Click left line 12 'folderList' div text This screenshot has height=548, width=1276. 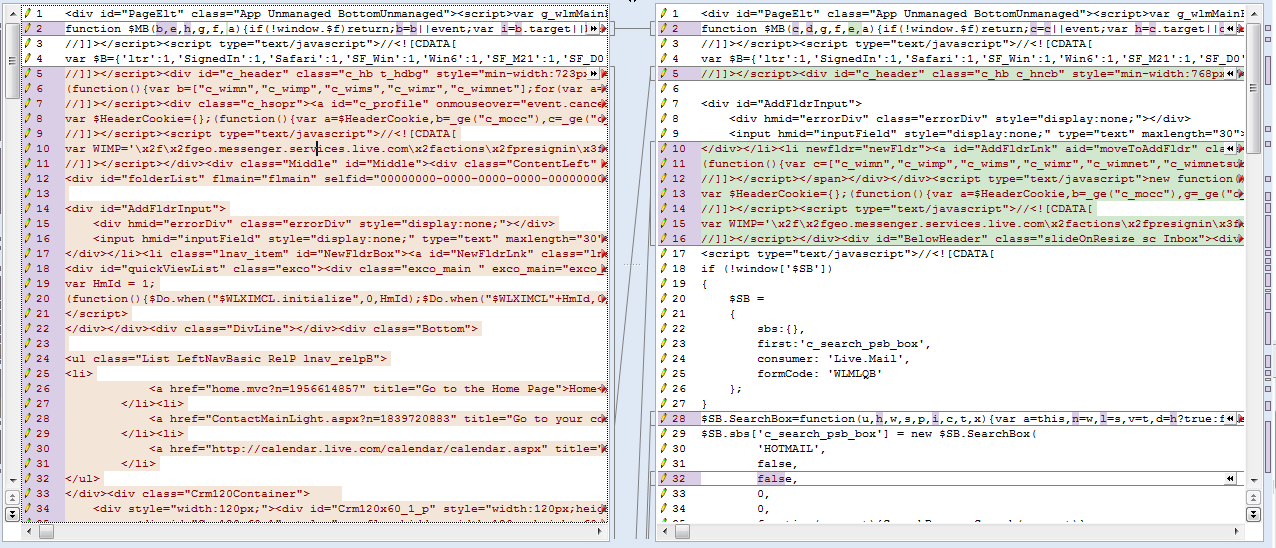point(336,178)
